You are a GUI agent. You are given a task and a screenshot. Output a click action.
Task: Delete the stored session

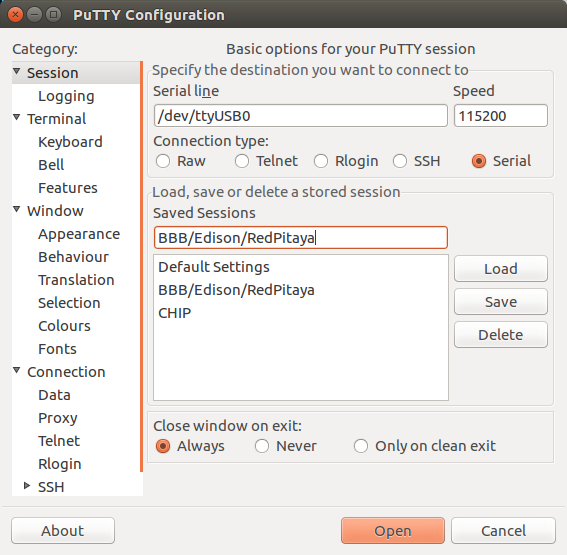click(501, 334)
